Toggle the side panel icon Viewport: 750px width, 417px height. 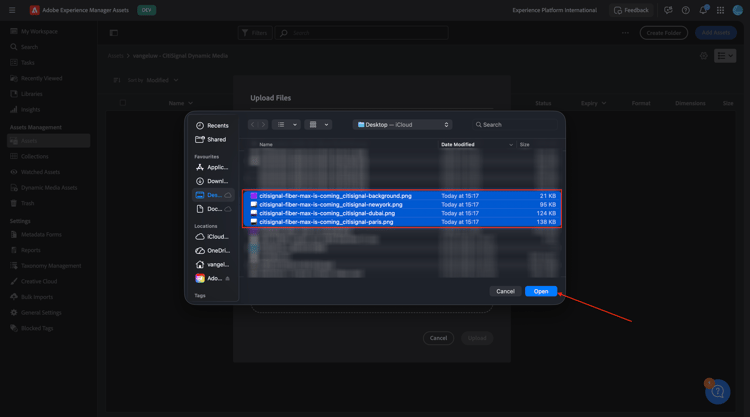(x=114, y=33)
